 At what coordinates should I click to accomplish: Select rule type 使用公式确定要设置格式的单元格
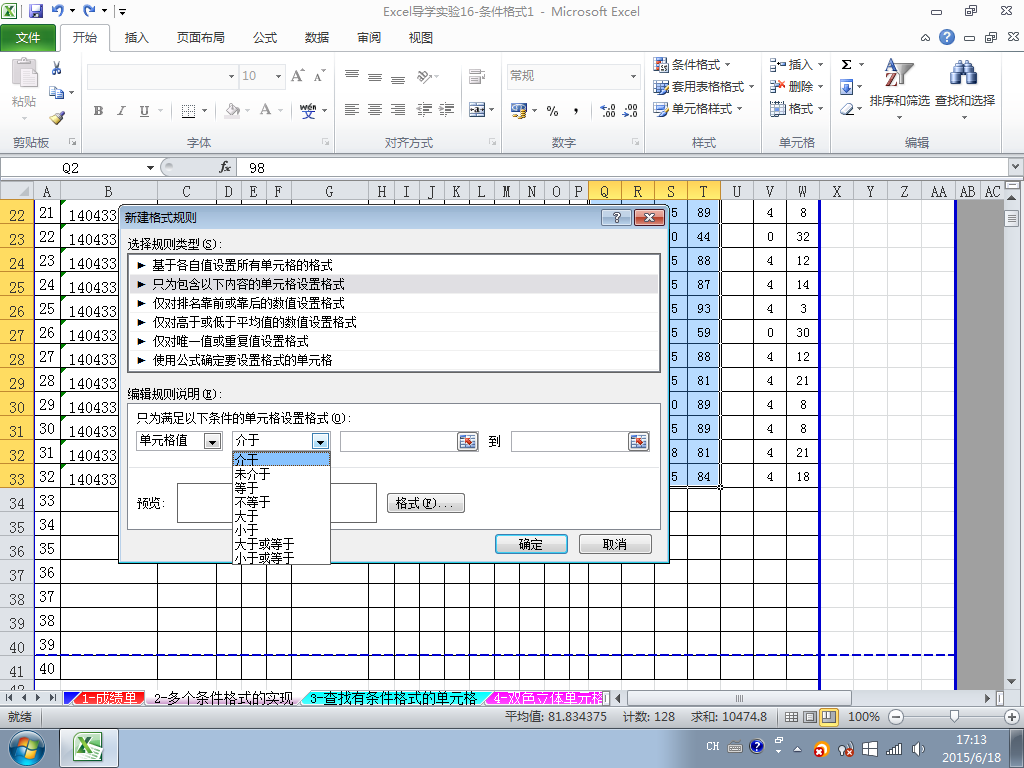(x=394, y=360)
